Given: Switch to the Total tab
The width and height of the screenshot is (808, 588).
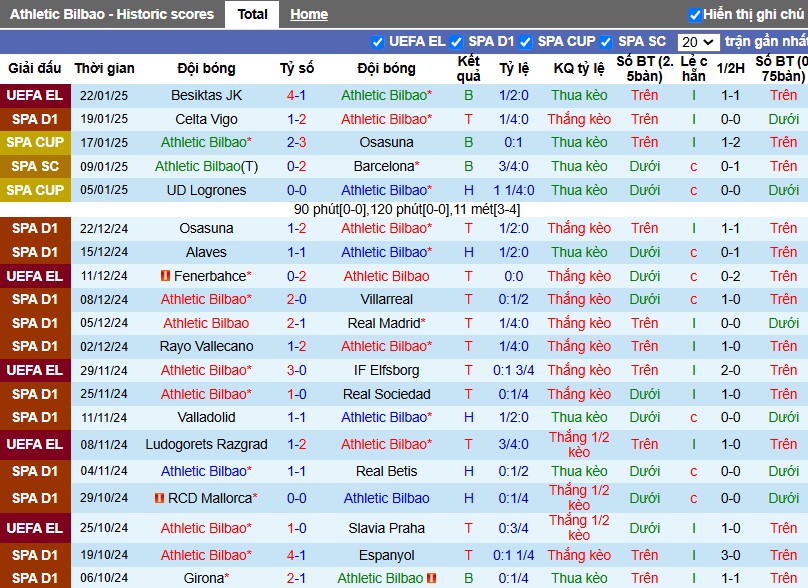Looking at the screenshot, I should pos(252,14).
